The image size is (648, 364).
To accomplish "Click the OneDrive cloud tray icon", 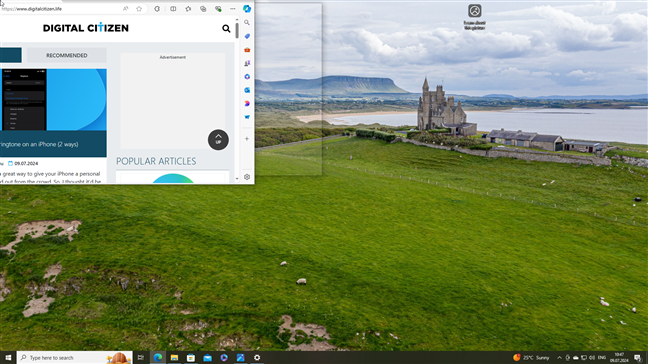I will pyautogui.click(x=576, y=358).
